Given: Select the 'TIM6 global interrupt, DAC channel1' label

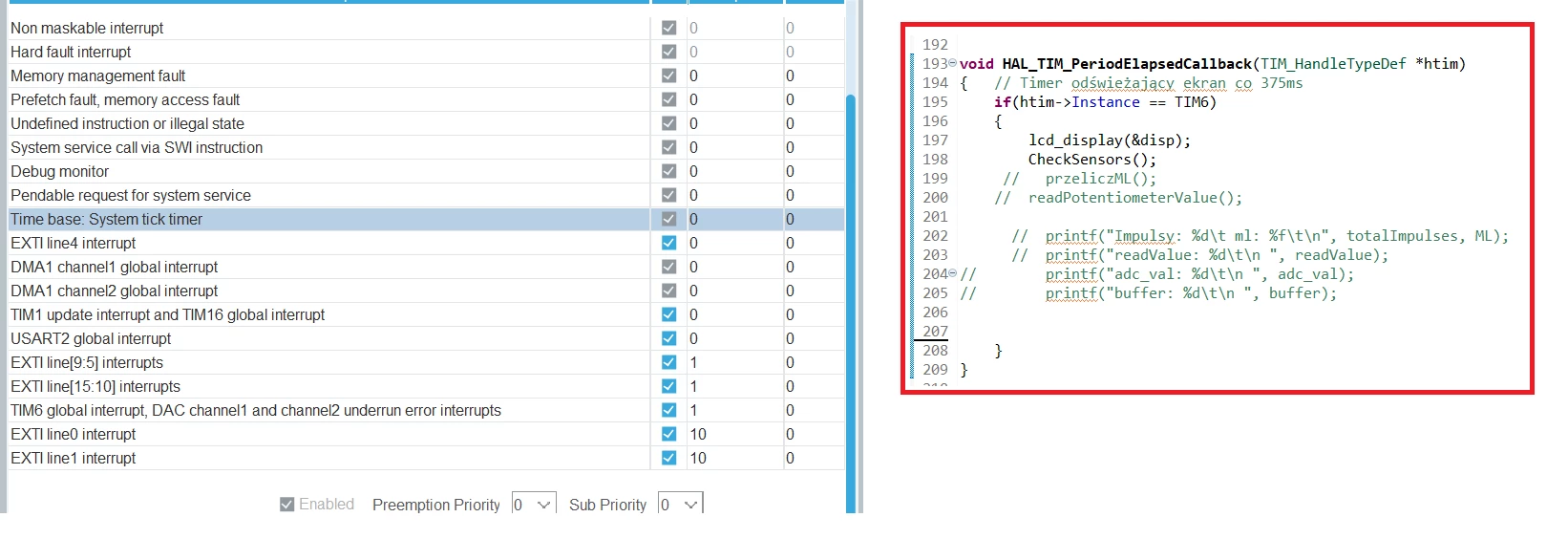Looking at the screenshot, I should click(x=256, y=410).
